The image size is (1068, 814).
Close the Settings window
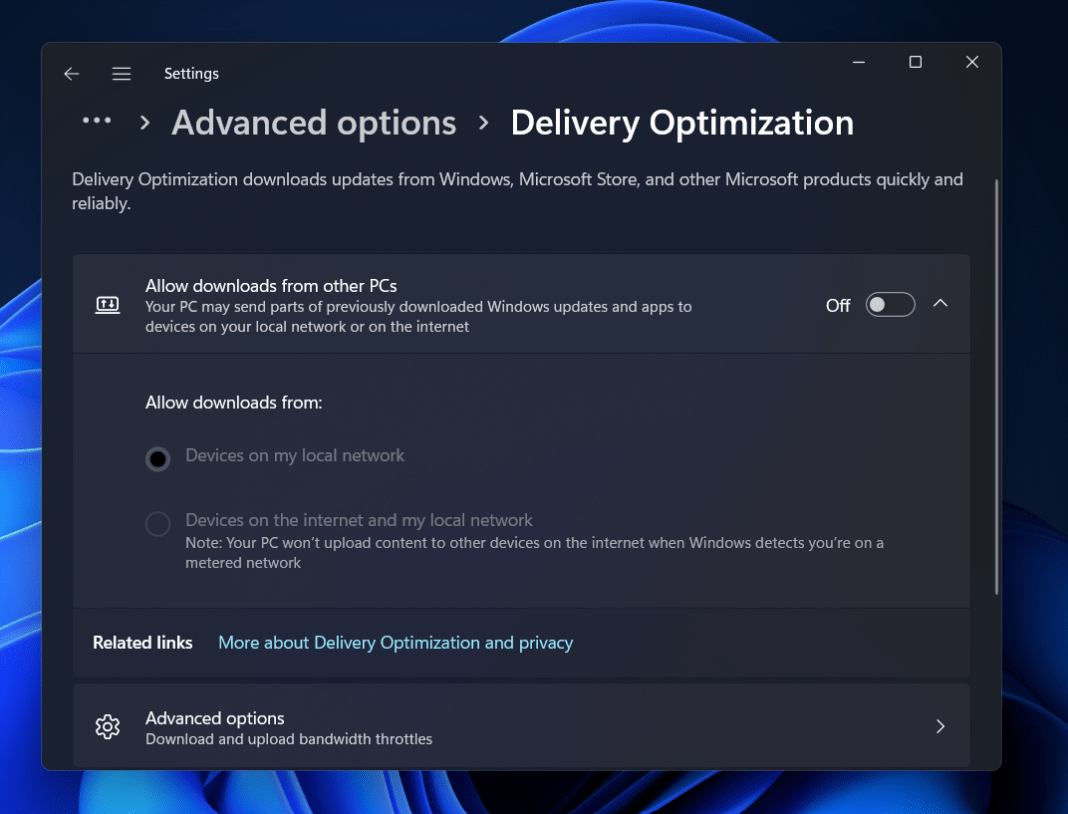coord(971,61)
